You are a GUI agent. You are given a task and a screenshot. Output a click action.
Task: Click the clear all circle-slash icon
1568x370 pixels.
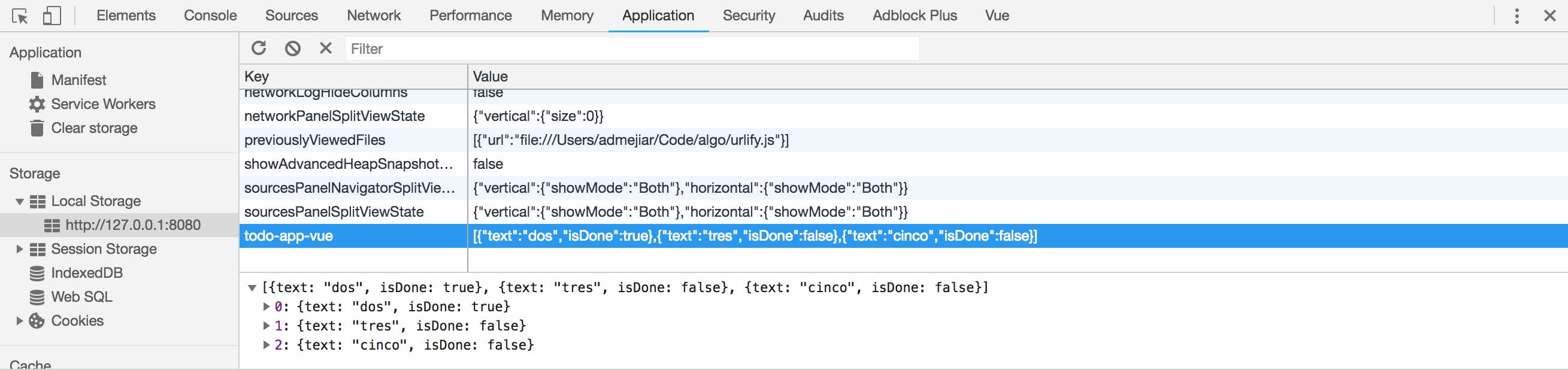(293, 48)
